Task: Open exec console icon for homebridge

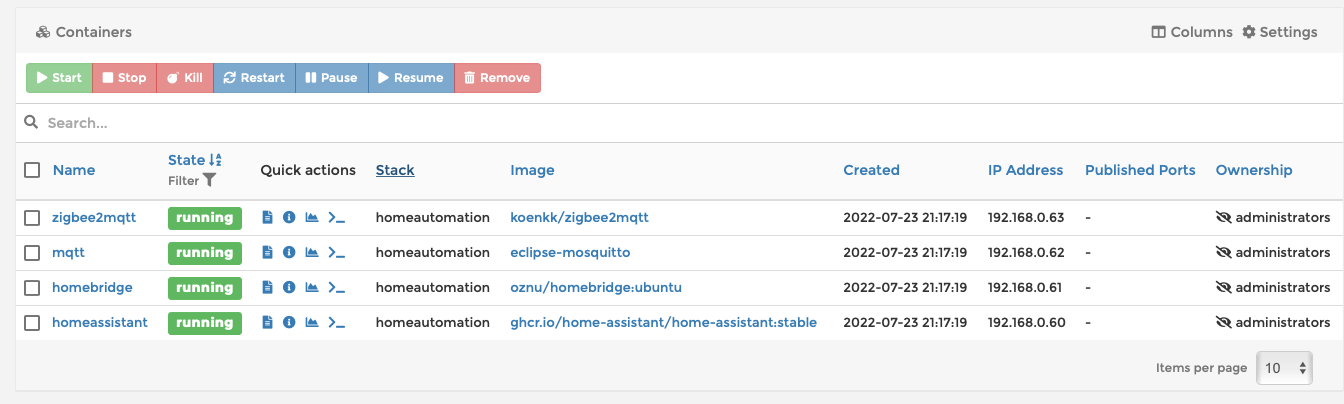Action: point(337,287)
